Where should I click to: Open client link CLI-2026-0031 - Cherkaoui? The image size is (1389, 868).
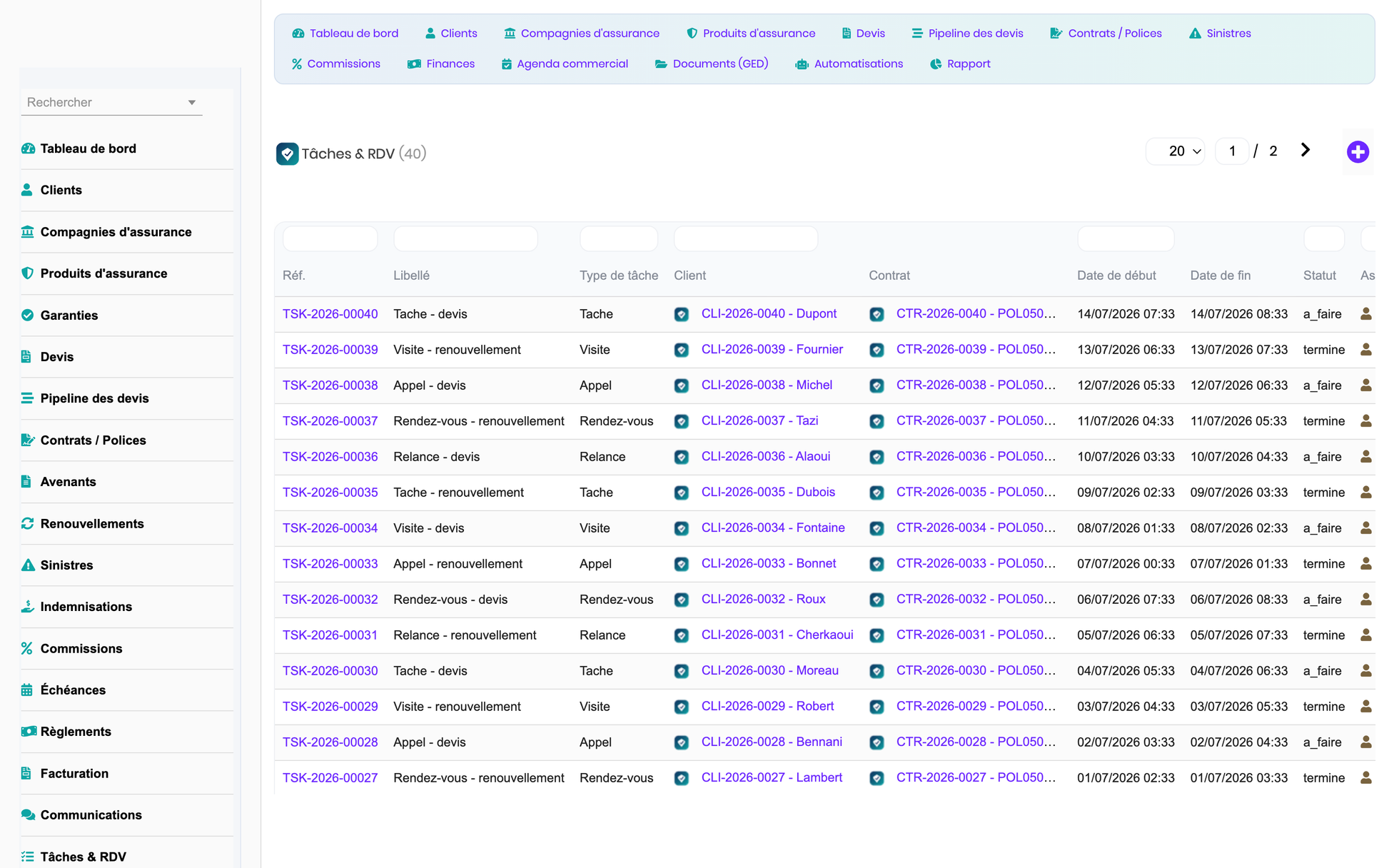click(777, 635)
